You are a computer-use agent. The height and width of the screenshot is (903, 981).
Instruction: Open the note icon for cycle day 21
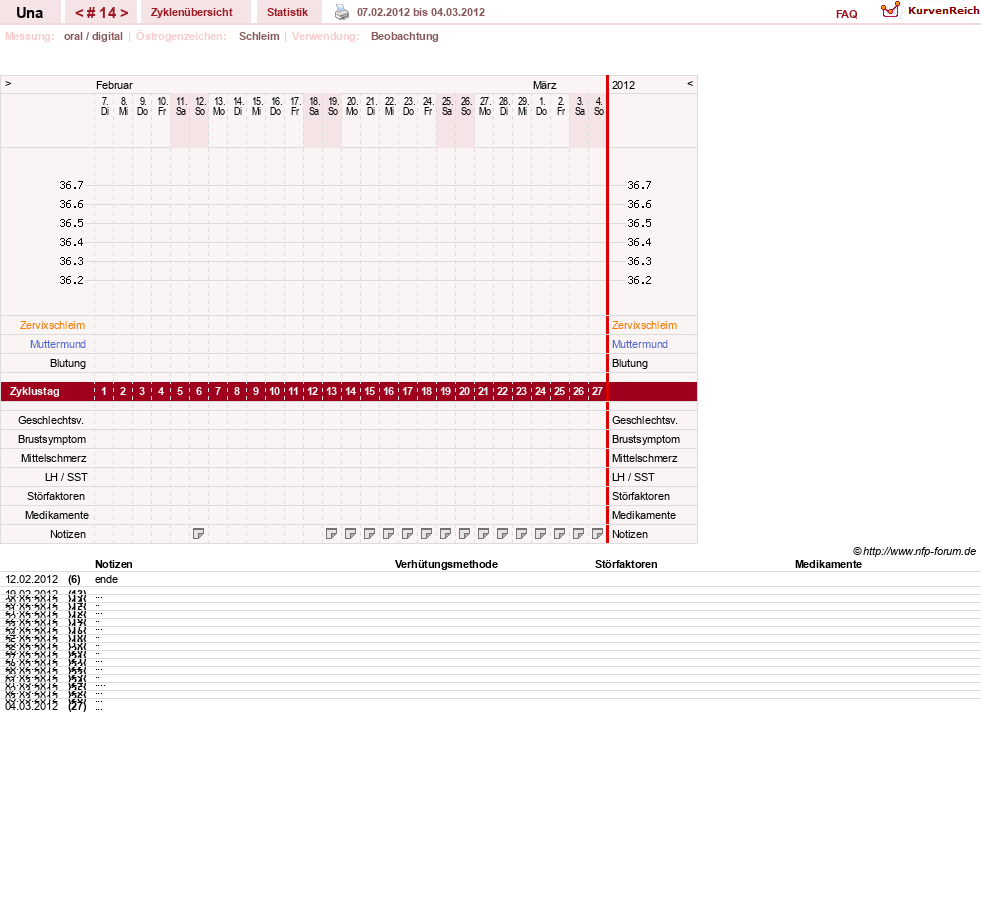pos(484,534)
